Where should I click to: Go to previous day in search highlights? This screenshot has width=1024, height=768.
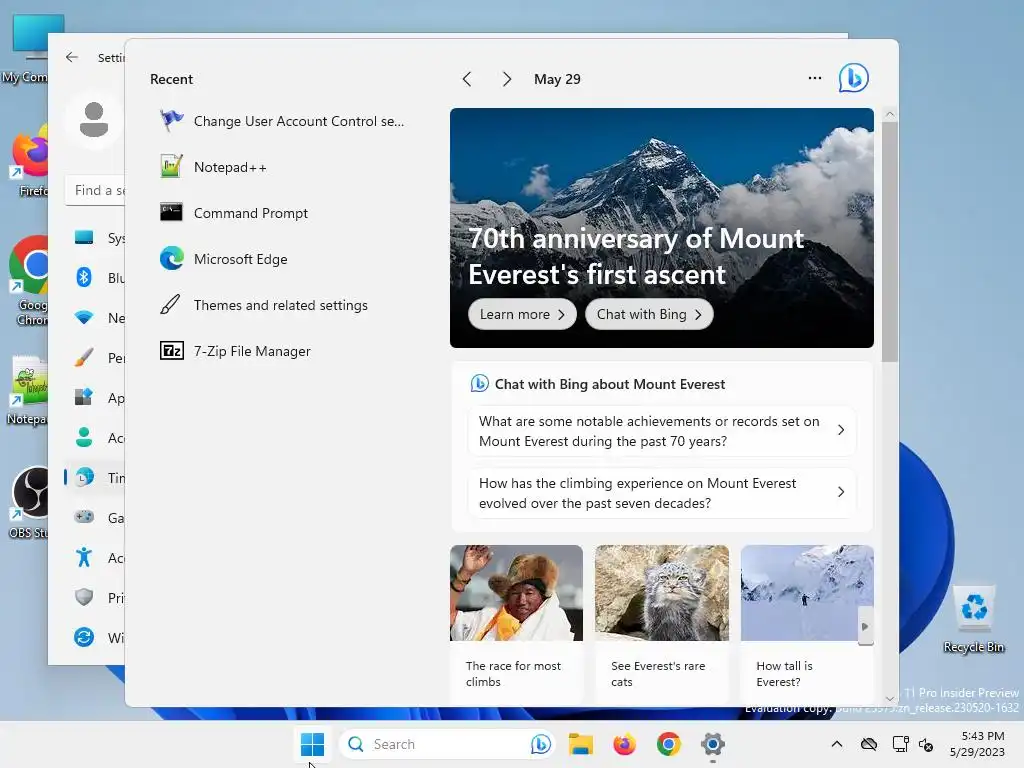(467, 80)
